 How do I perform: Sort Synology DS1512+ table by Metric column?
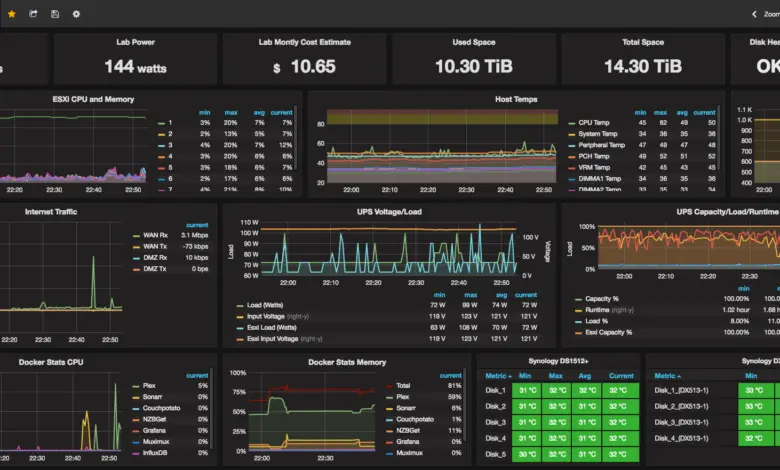pos(498,376)
